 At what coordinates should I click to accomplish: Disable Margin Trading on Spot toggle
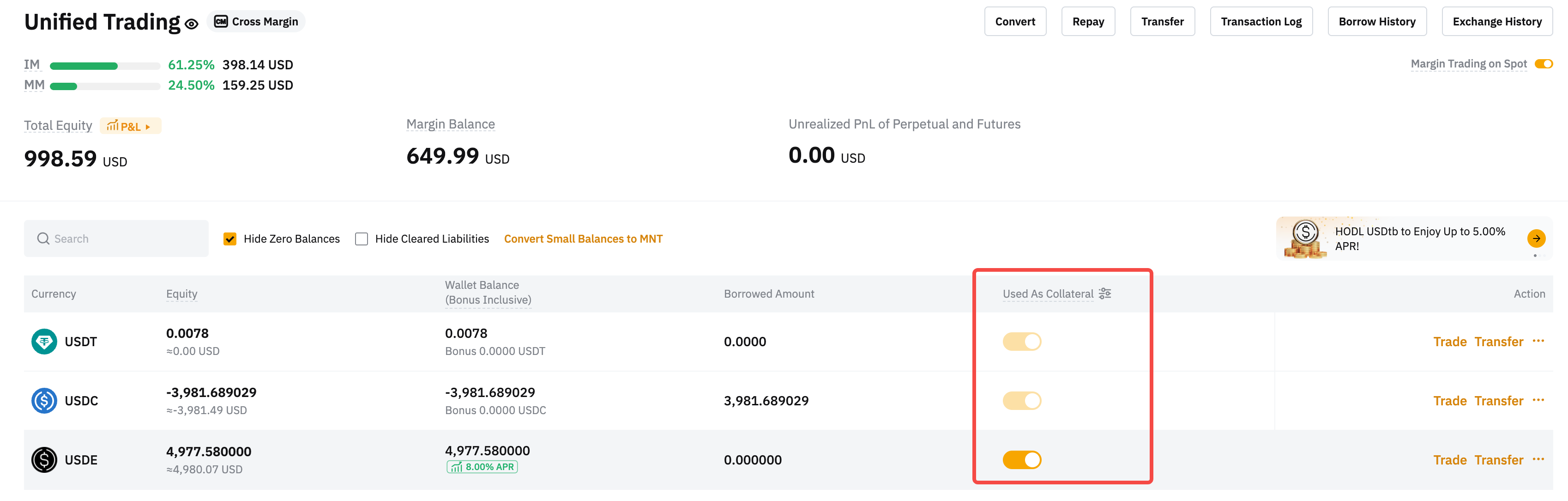click(1544, 64)
